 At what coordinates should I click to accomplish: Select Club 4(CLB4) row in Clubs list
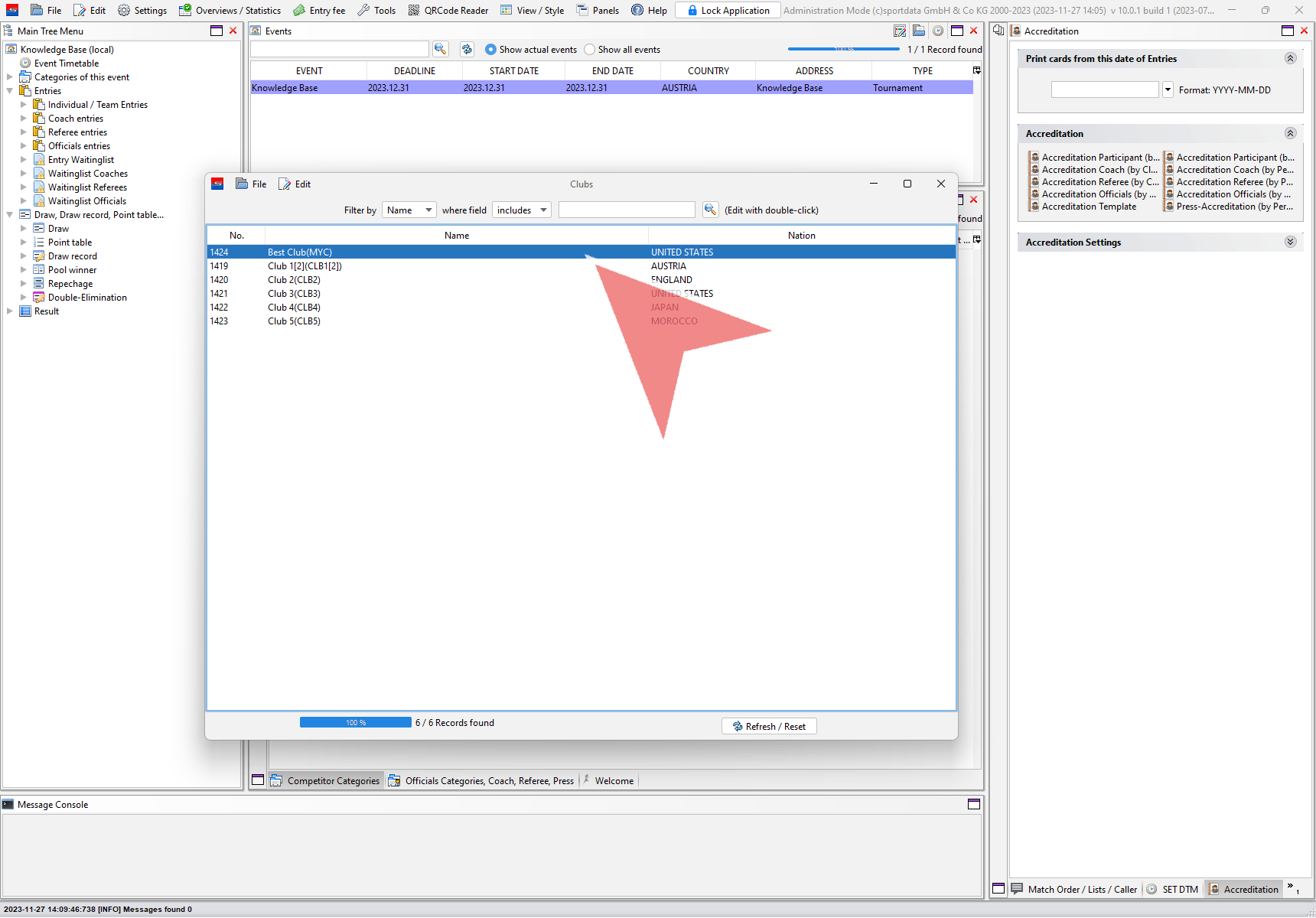(x=294, y=308)
